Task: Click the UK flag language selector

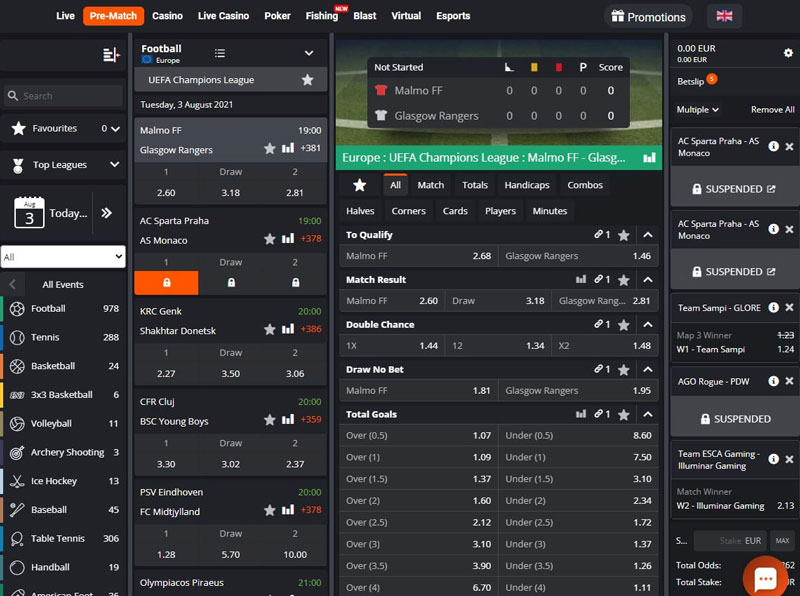Action: pyautogui.click(x=724, y=16)
